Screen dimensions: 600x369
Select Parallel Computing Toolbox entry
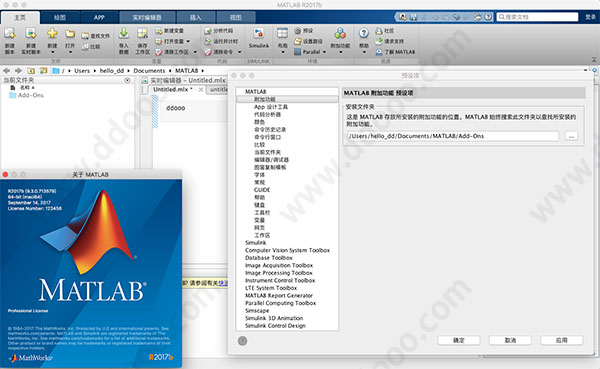pos(280,303)
